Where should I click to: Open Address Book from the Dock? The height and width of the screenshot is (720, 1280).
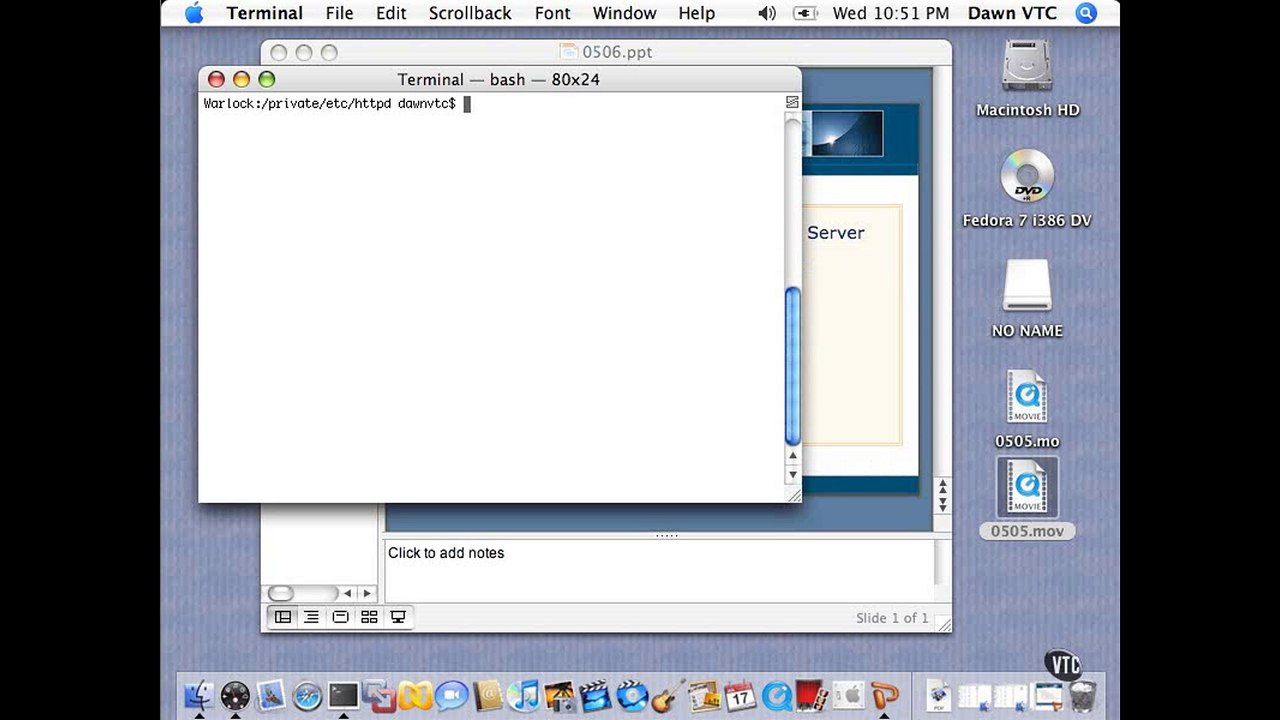488,695
